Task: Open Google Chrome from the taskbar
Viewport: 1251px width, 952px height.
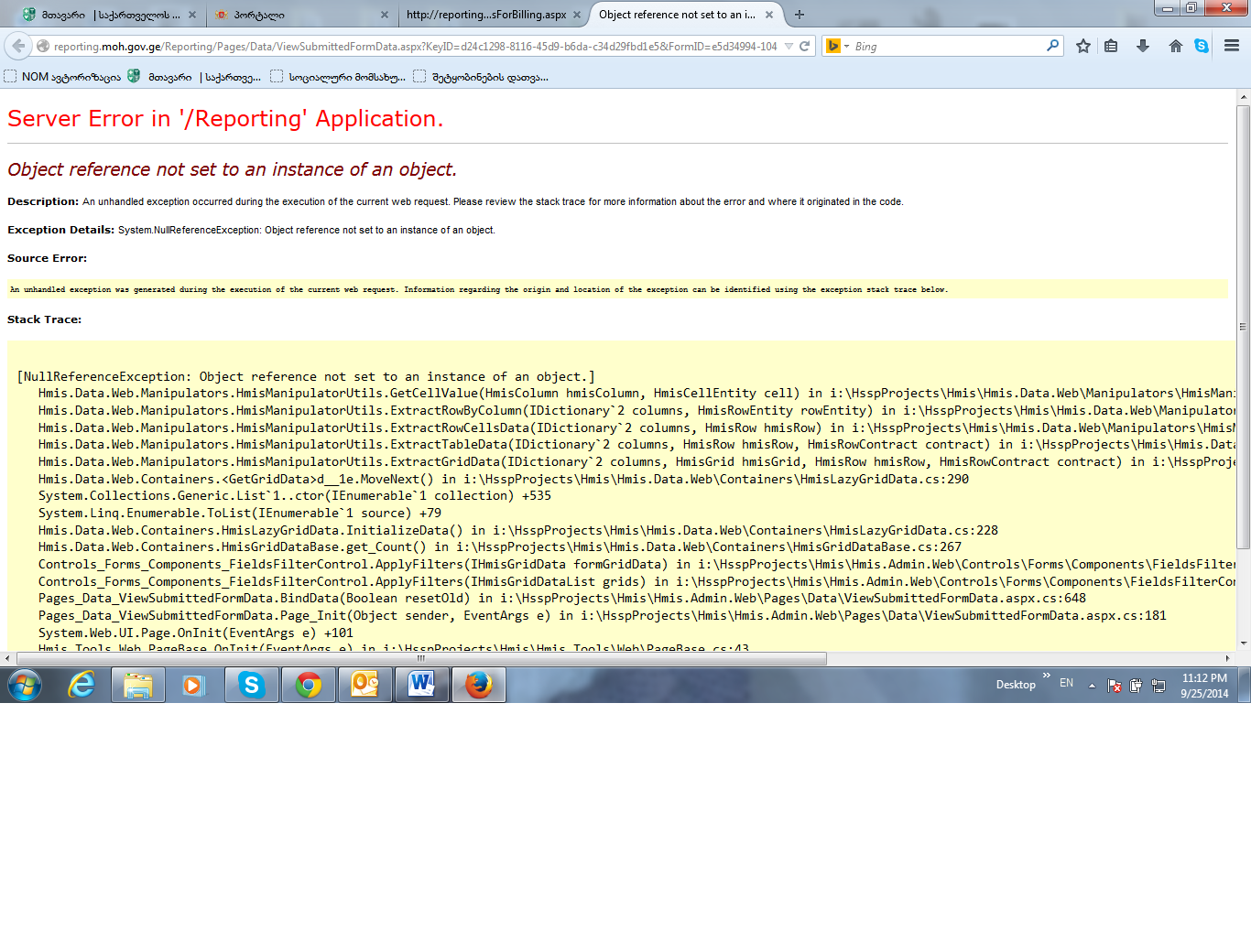Action: (309, 685)
